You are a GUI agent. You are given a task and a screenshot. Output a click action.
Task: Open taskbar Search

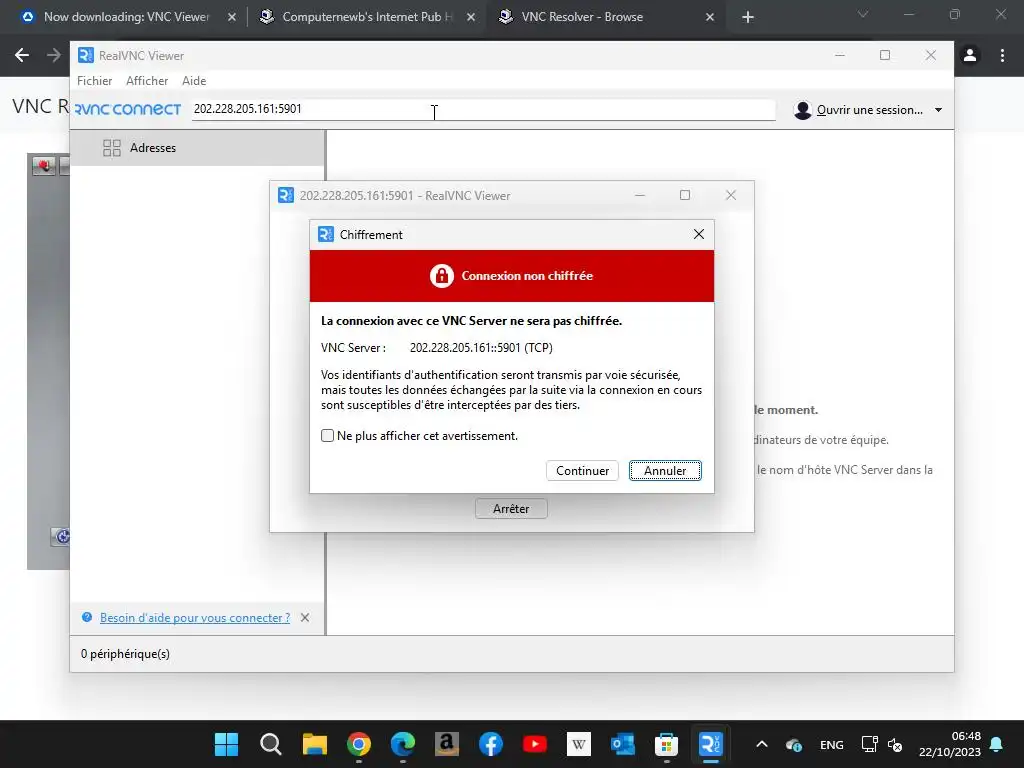pyautogui.click(x=270, y=744)
